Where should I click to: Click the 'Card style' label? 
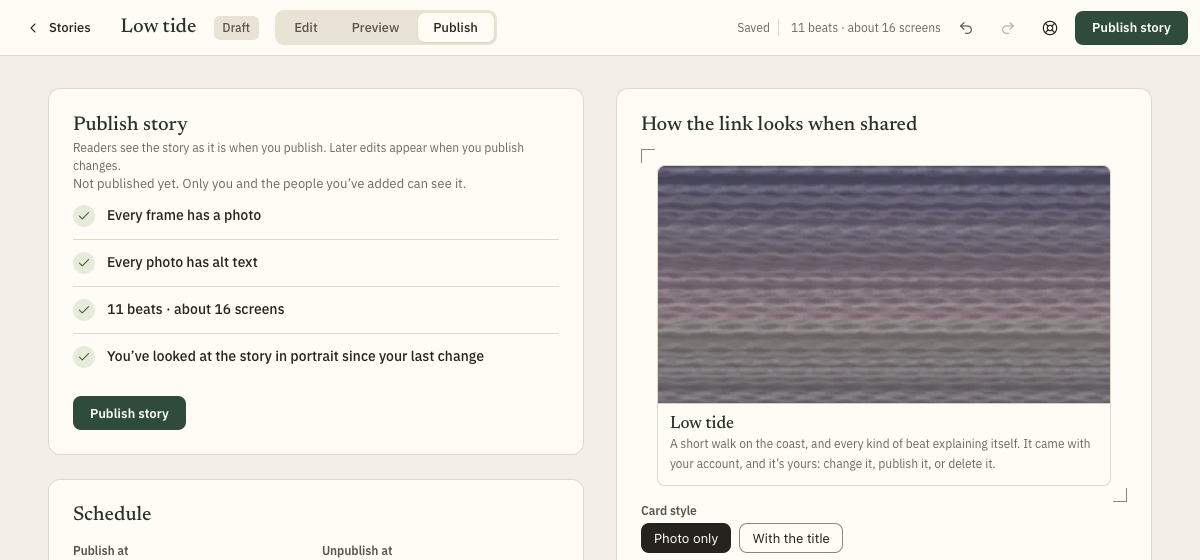669,511
